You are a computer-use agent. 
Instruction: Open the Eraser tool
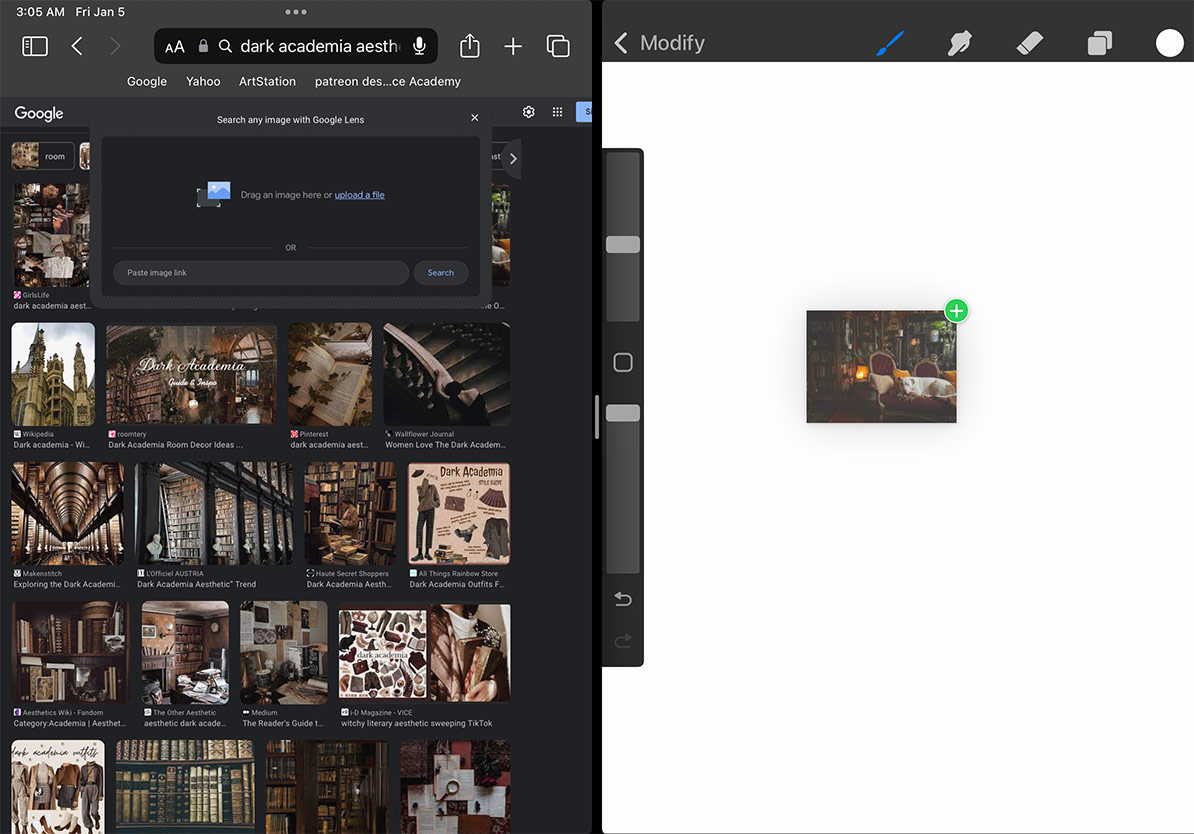pyautogui.click(x=1029, y=43)
